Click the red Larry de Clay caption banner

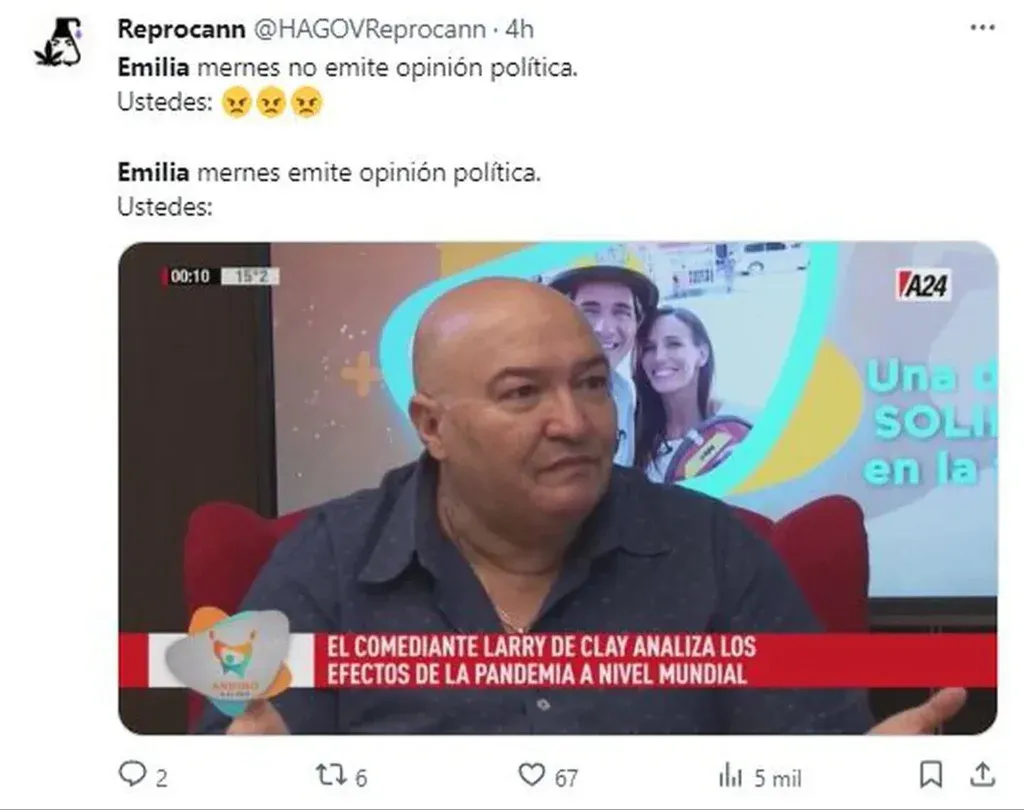558,660
